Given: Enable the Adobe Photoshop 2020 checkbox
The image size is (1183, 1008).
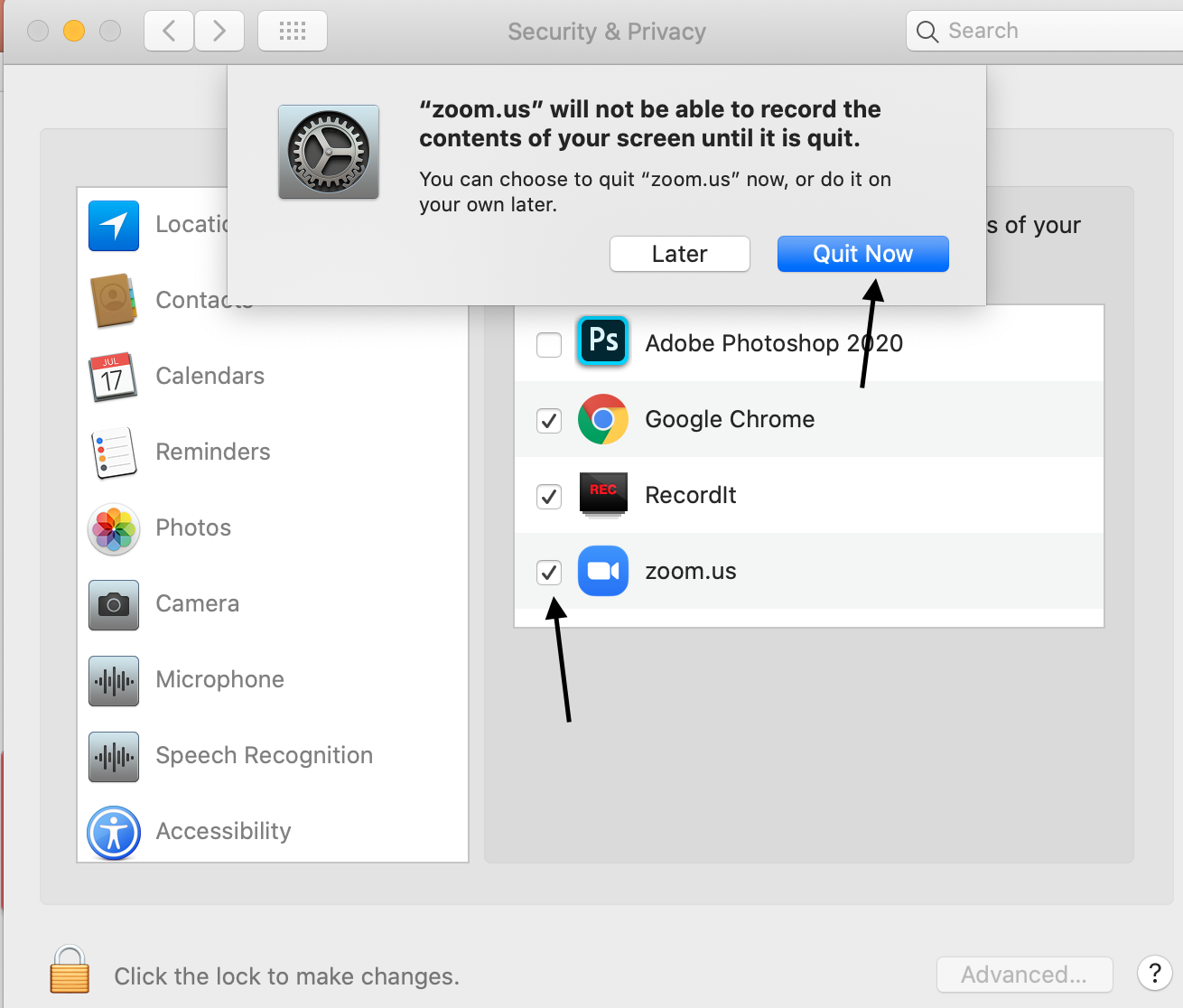Looking at the screenshot, I should click(549, 344).
